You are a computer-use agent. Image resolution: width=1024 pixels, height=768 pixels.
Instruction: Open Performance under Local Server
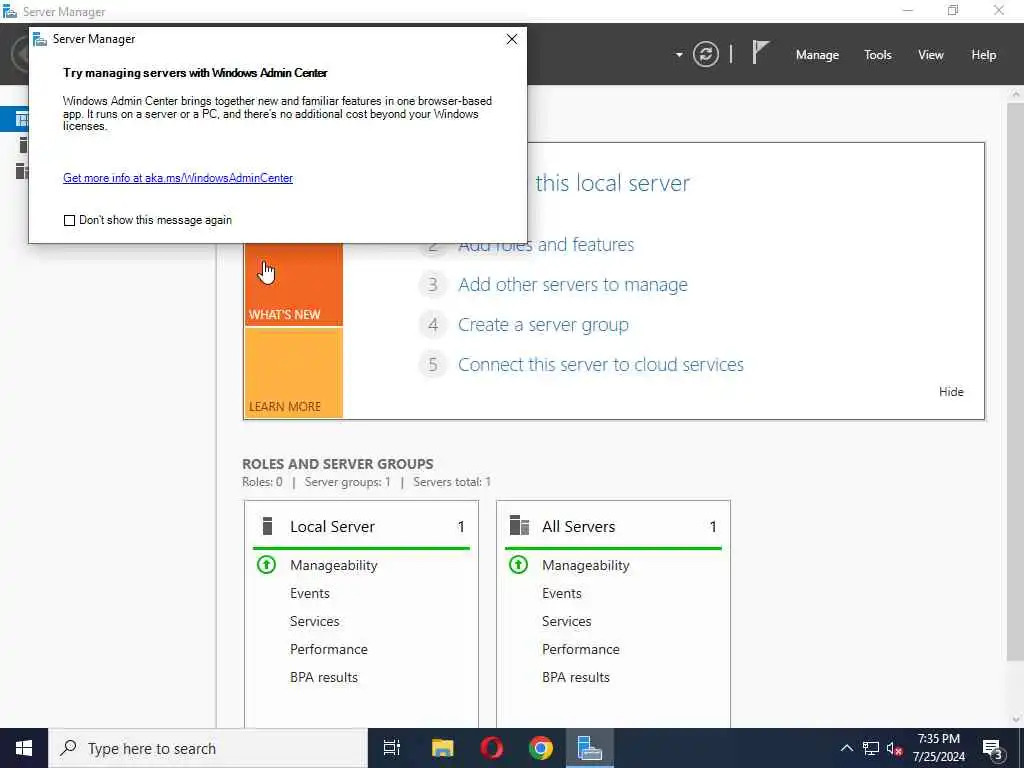pos(328,650)
